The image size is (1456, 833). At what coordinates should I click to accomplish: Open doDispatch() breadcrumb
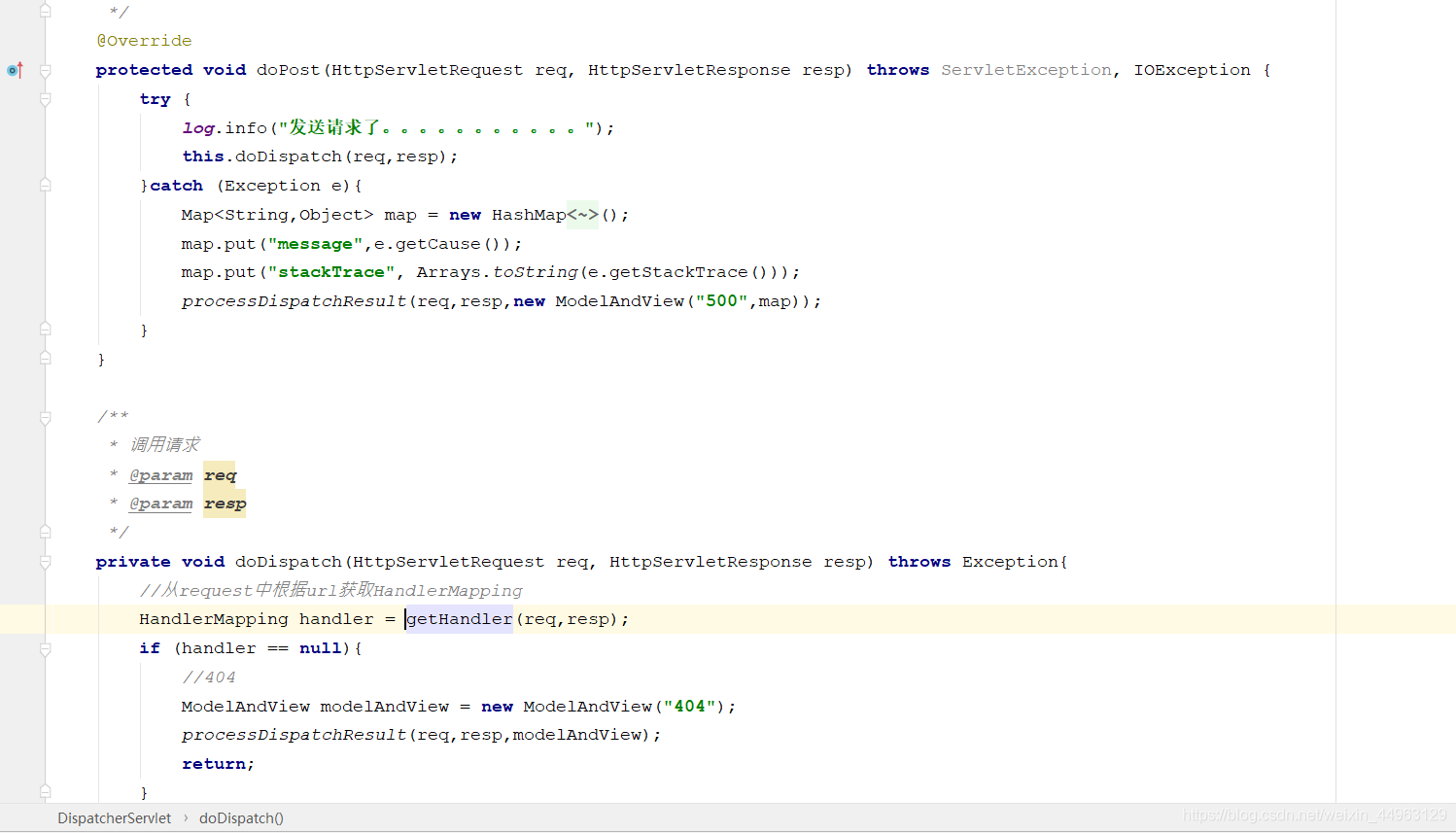(241, 818)
